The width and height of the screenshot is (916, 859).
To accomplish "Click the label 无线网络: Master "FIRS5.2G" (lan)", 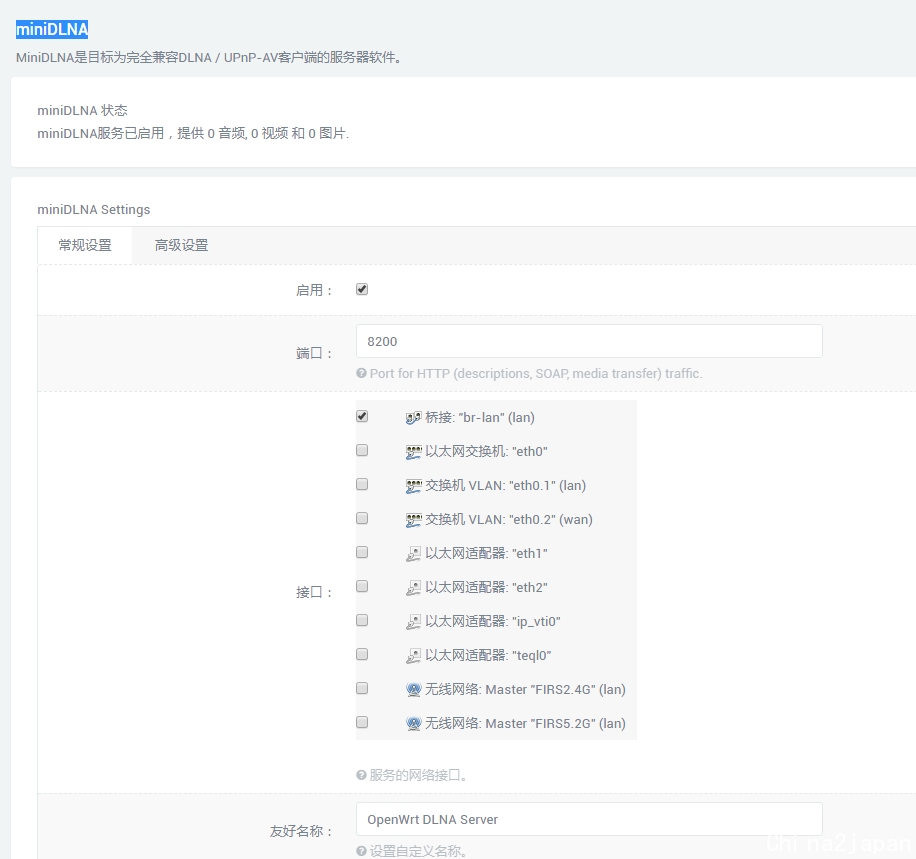I will click(525, 723).
